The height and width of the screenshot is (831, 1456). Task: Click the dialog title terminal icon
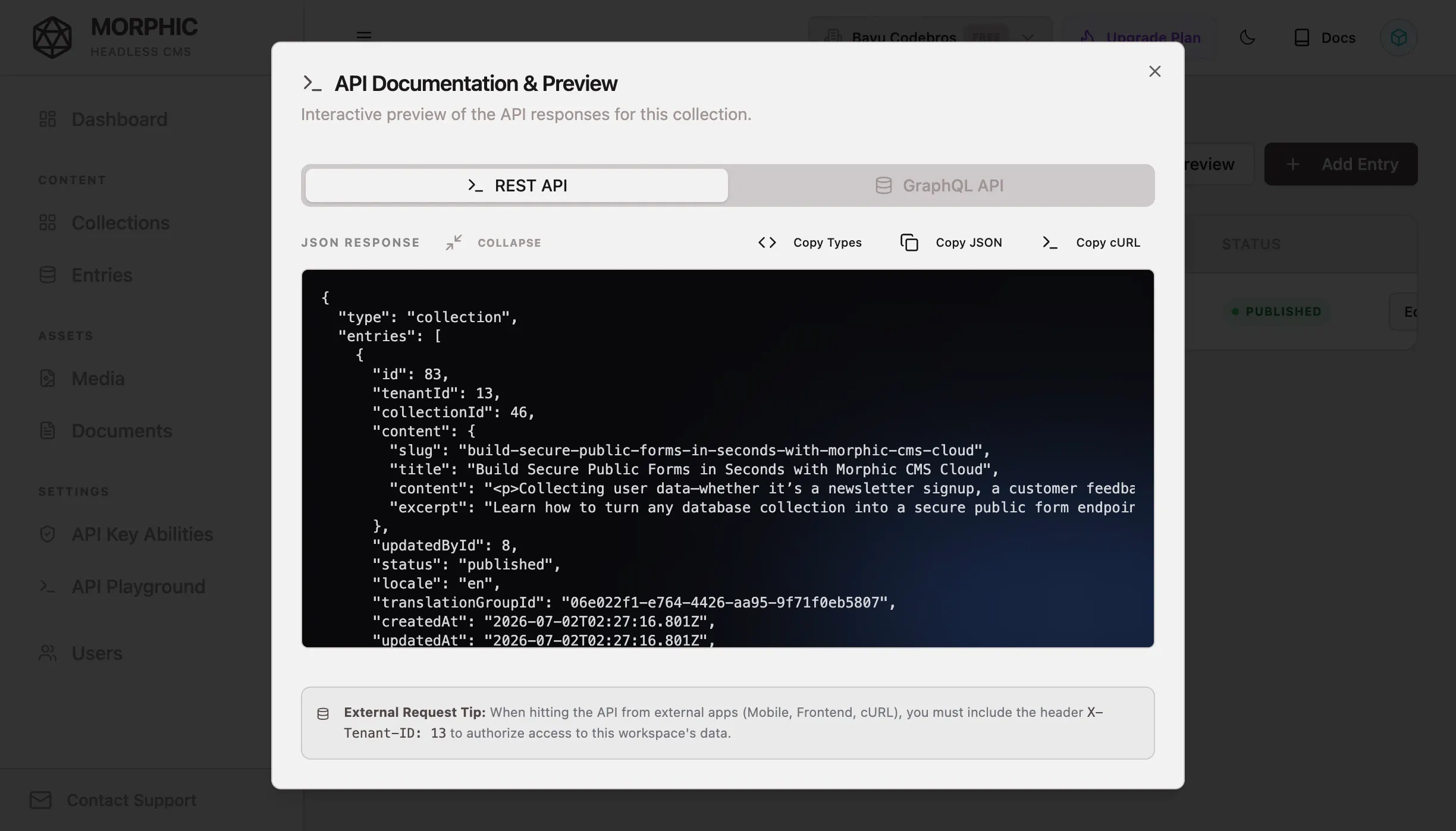[x=312, y=83]
